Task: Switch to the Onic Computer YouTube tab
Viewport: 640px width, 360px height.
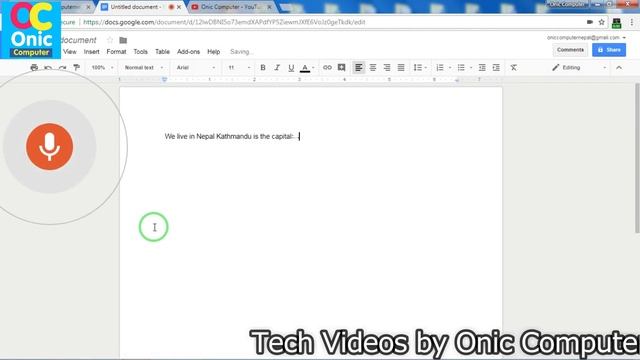Action: coord(229,7)
